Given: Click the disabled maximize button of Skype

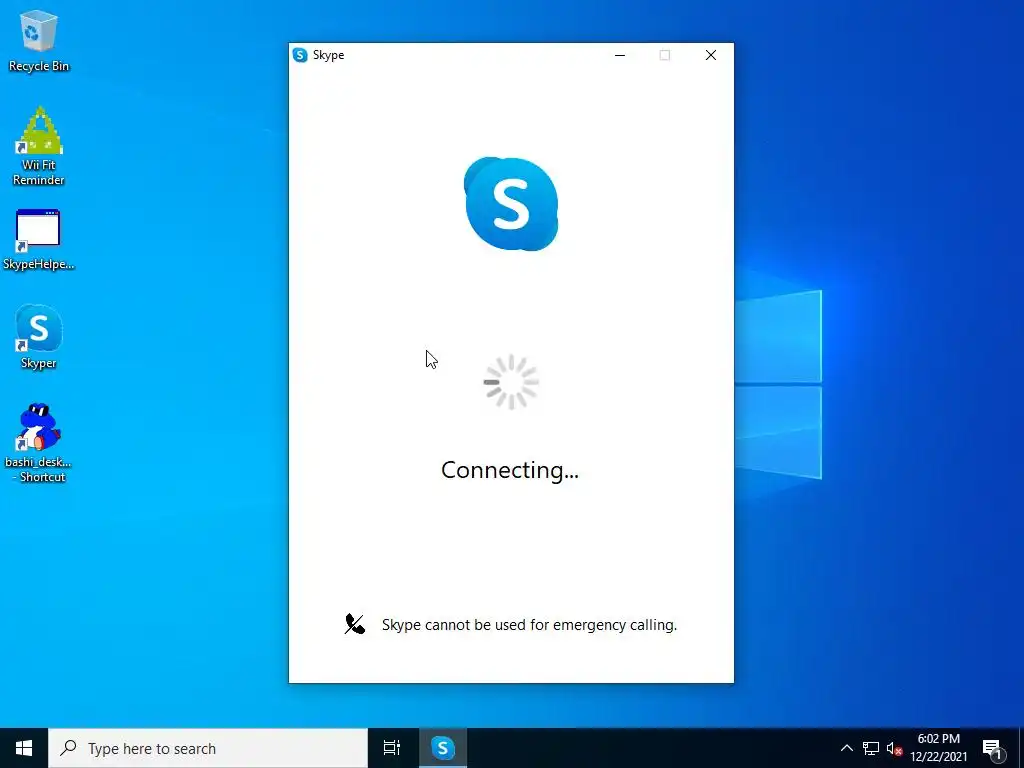Looking at the screenshot, I should click(665, 55).
